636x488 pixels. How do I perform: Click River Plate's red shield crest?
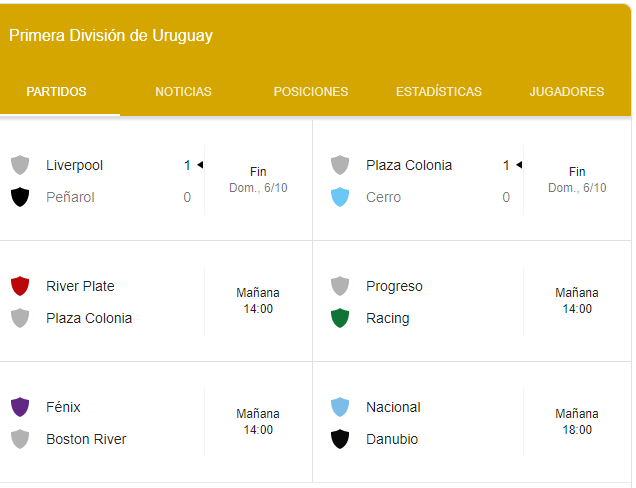[20, 286]
